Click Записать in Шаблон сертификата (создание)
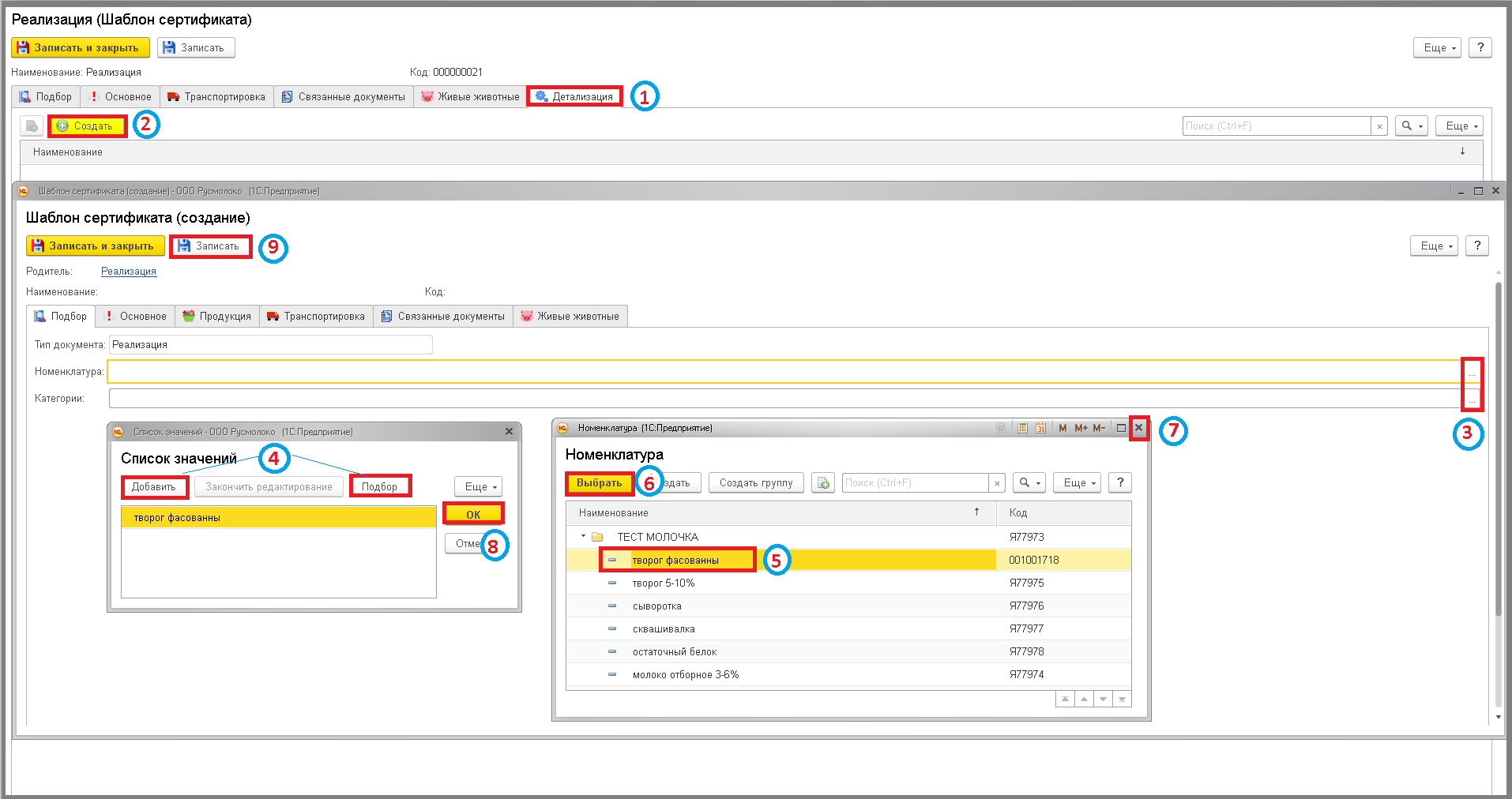Viewport: 1512px width, 799px height. 210,246
